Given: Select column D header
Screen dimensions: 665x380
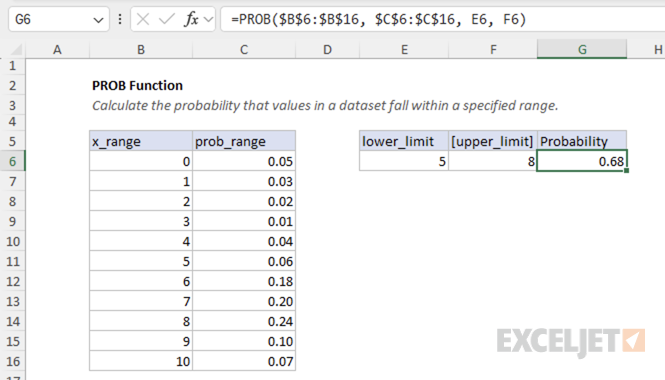Looking at the screenshot, I should pyautogui.click(x=327, y=50).
